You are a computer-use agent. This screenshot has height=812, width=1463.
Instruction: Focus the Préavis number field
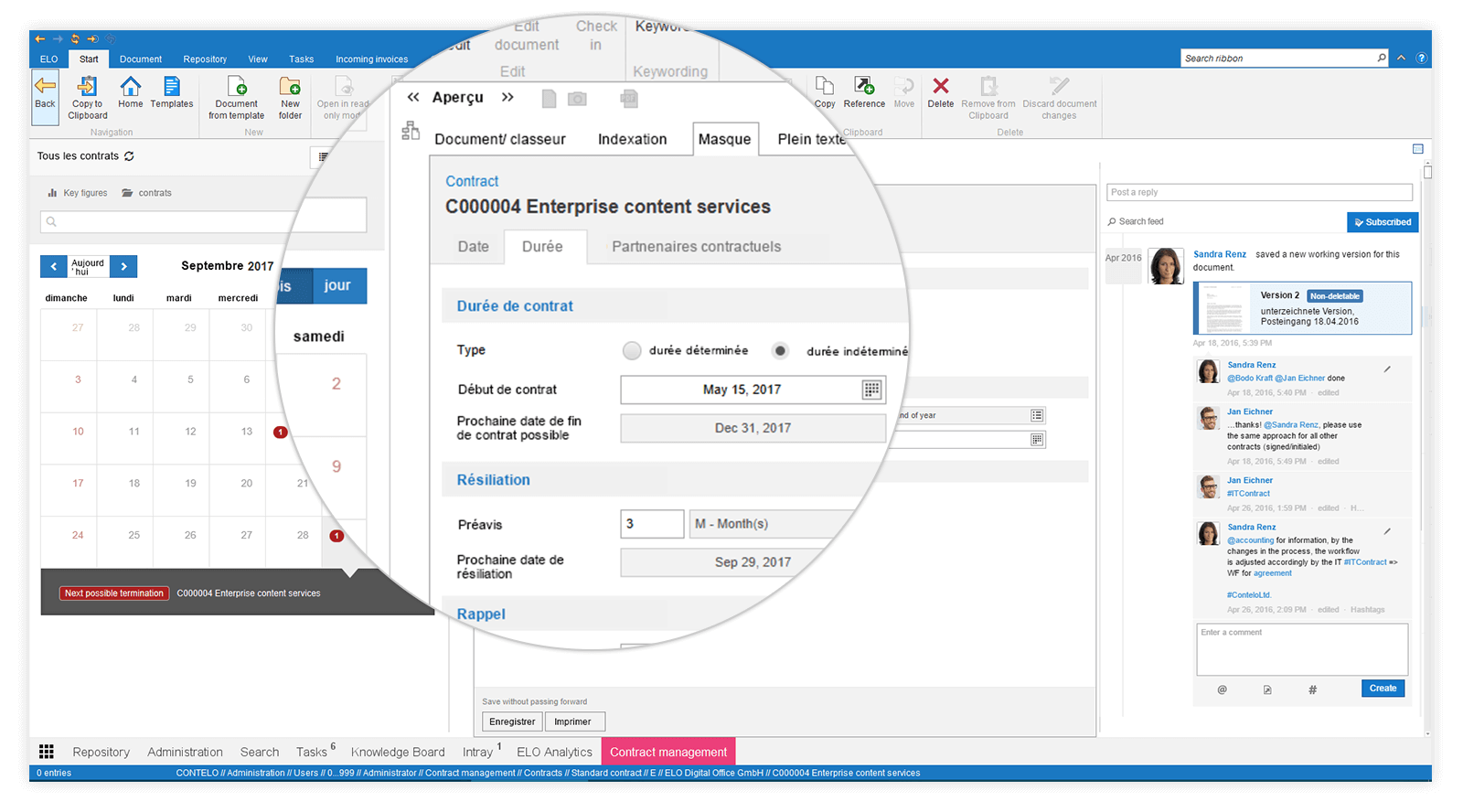pyautogui.click(x=652, y=524)
